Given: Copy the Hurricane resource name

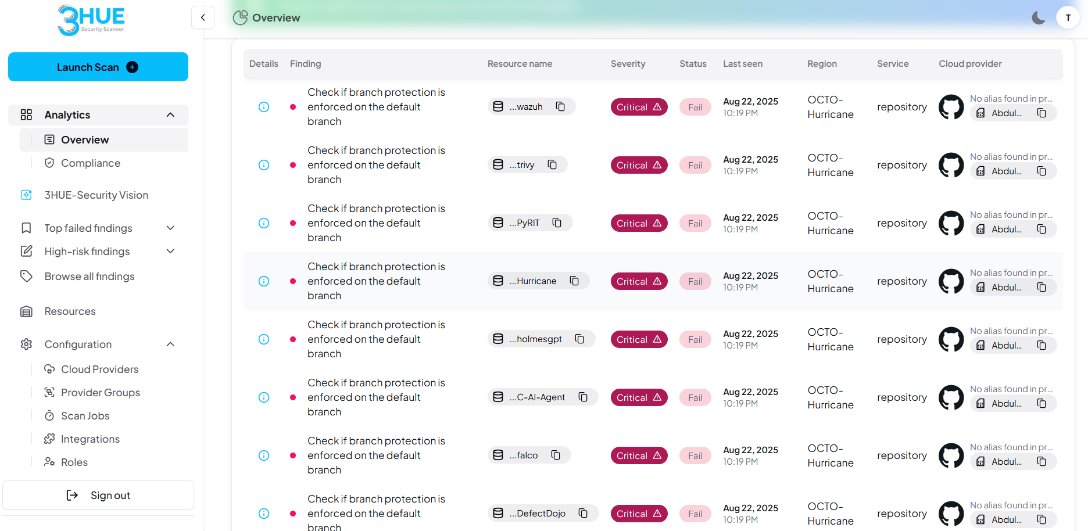Looking at the screenshot, I should click(x=574, y=281).
